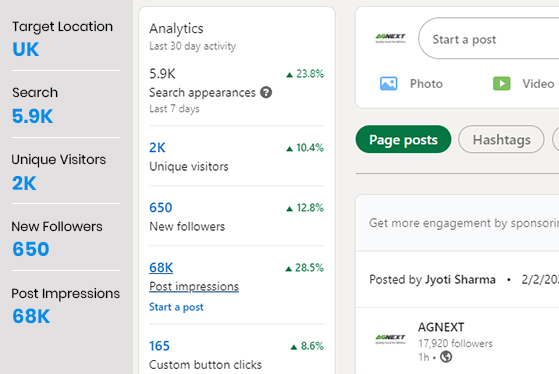Click the AGNEXT page name in post
The width and height of the screenshot is (559, 374).
click(441, 327)
